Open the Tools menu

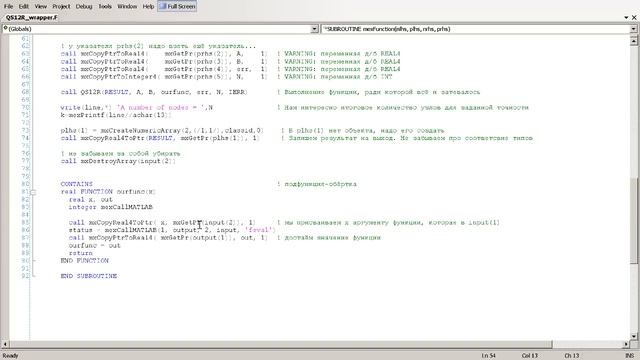tap(105, 7)
